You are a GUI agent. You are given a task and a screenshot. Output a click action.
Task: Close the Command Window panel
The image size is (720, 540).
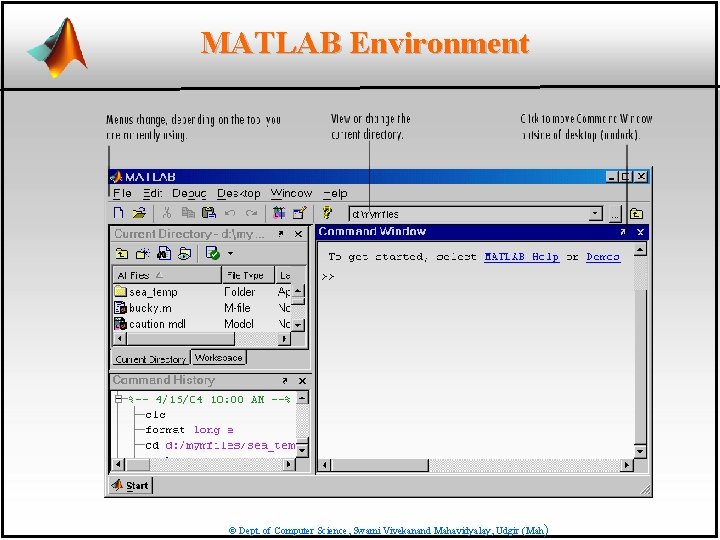click(x=640, y=232)
